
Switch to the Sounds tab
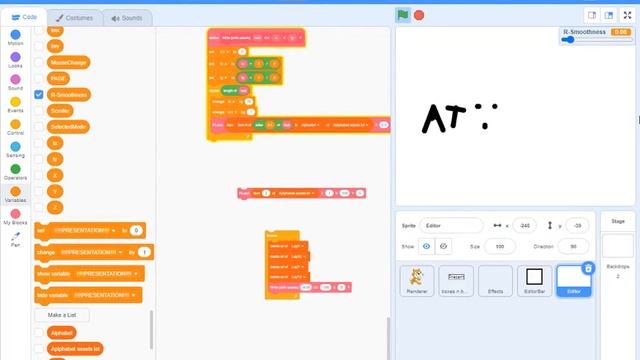(x=127, y=18)
